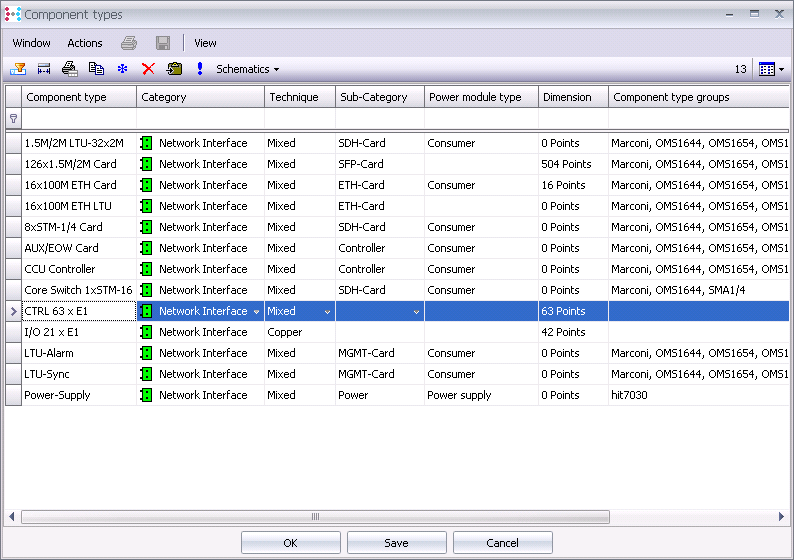Click green category icon for I/O 21 x E1
Image resolution: width=794 pixels, height=560 pixels.
[146, 332]
